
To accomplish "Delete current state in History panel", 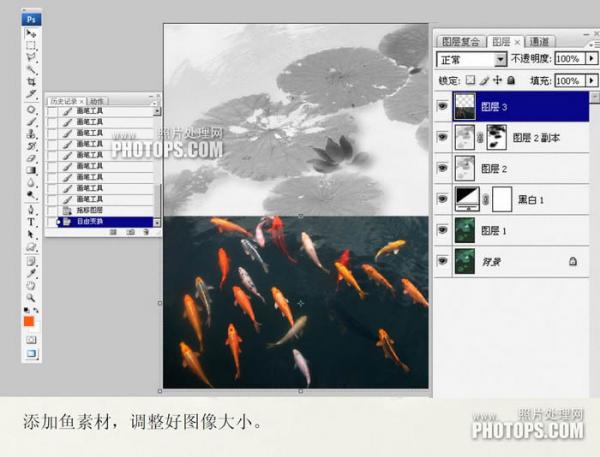I will (146, 232).
